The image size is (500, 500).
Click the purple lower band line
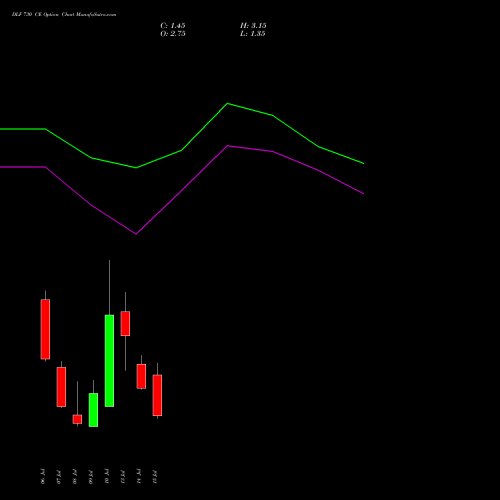[x=182, y=190]
